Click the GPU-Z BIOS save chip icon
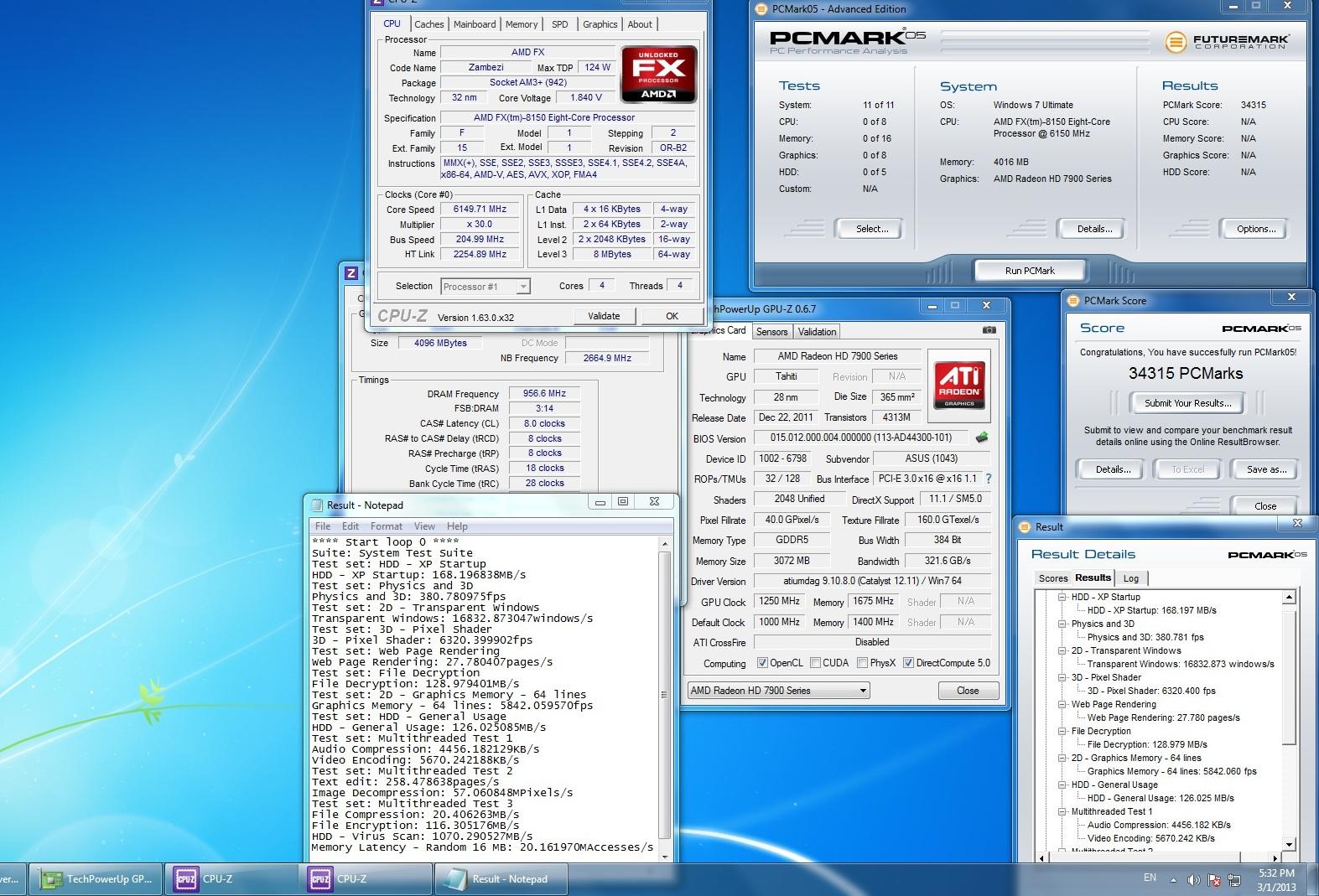 pyautogui.click(x=982, y=438)
